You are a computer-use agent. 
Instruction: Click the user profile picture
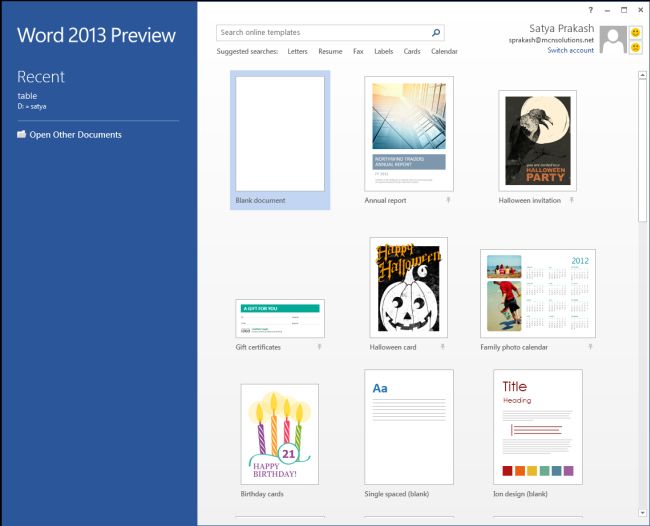[613, 40]
